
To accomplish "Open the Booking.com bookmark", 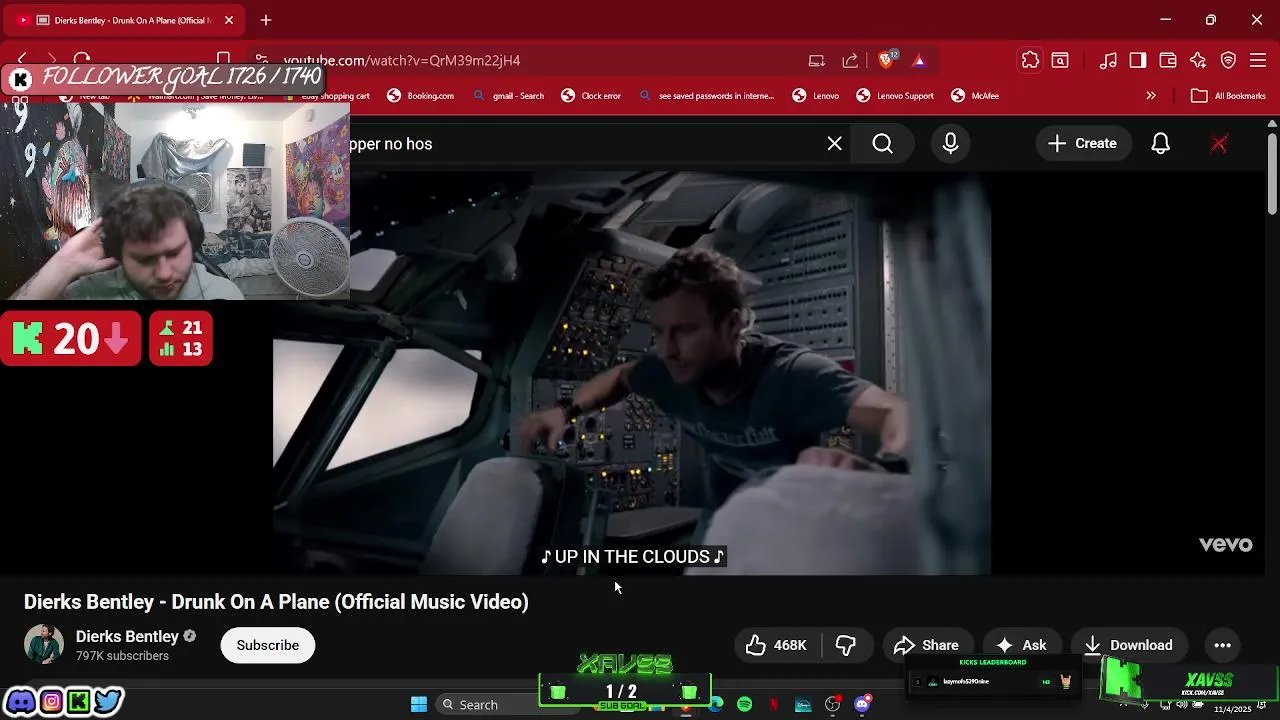I will (421, 96).
